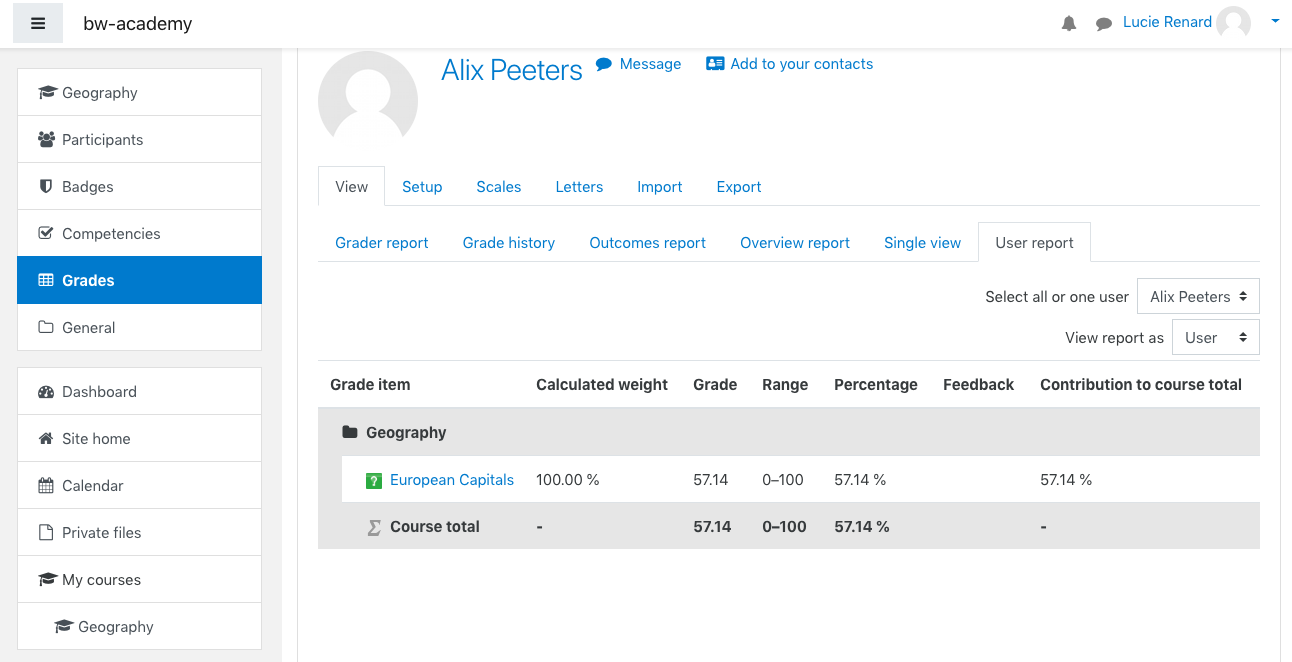Open the 'View report as' dropdown
This screenshot has width=1292, height=662.
point(1215,338)
